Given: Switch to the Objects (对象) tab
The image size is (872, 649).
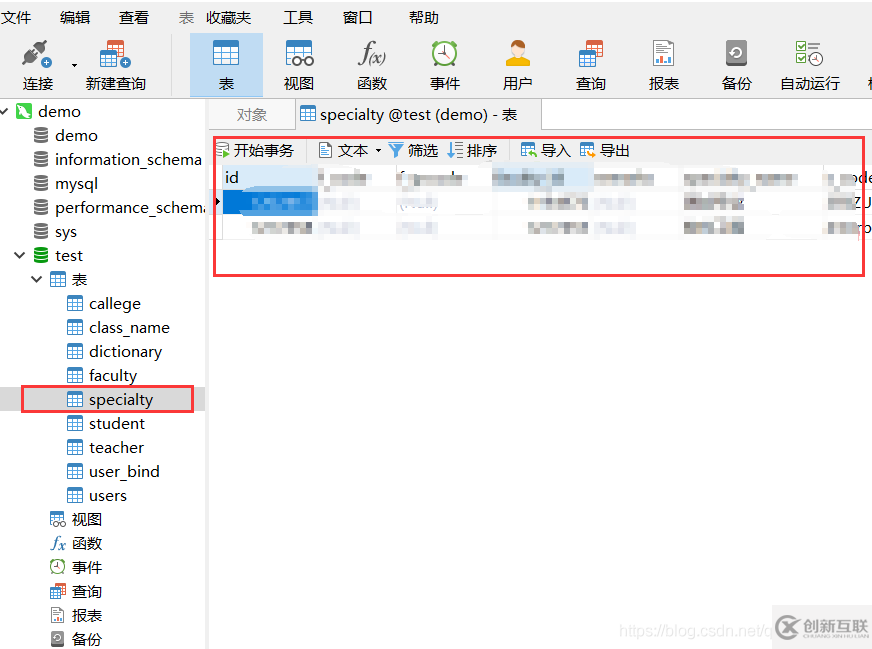Looking at the screenshot, I should [251, 115].
